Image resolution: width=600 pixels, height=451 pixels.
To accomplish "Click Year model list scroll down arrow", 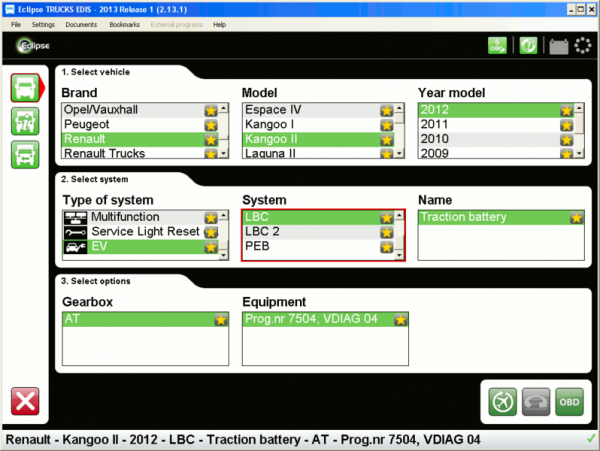I will pos(579,153).
